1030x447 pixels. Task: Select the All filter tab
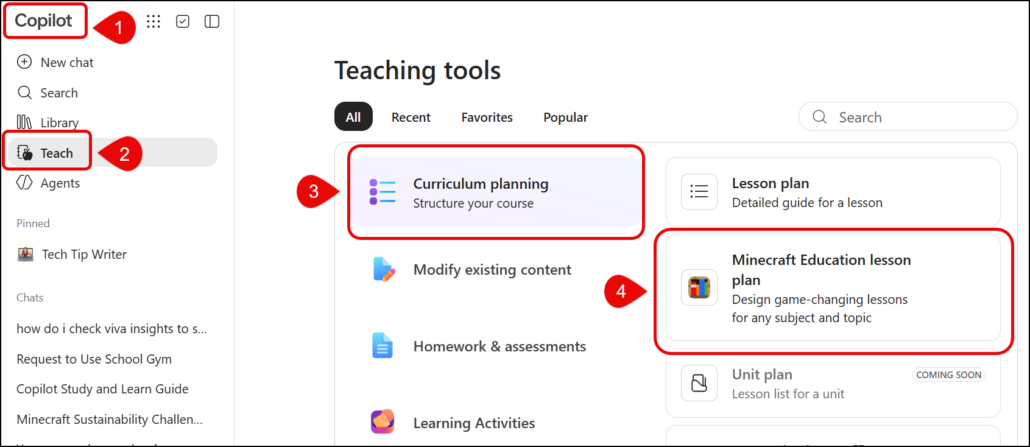(353, 117)
